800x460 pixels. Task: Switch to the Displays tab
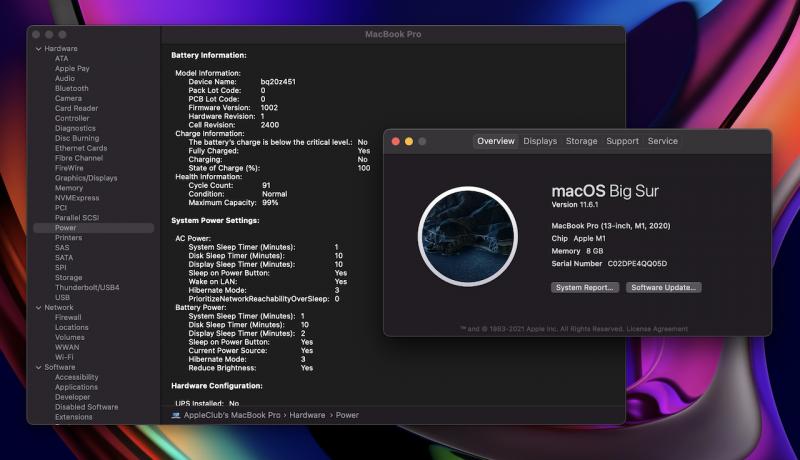click(x=540, y=141)
